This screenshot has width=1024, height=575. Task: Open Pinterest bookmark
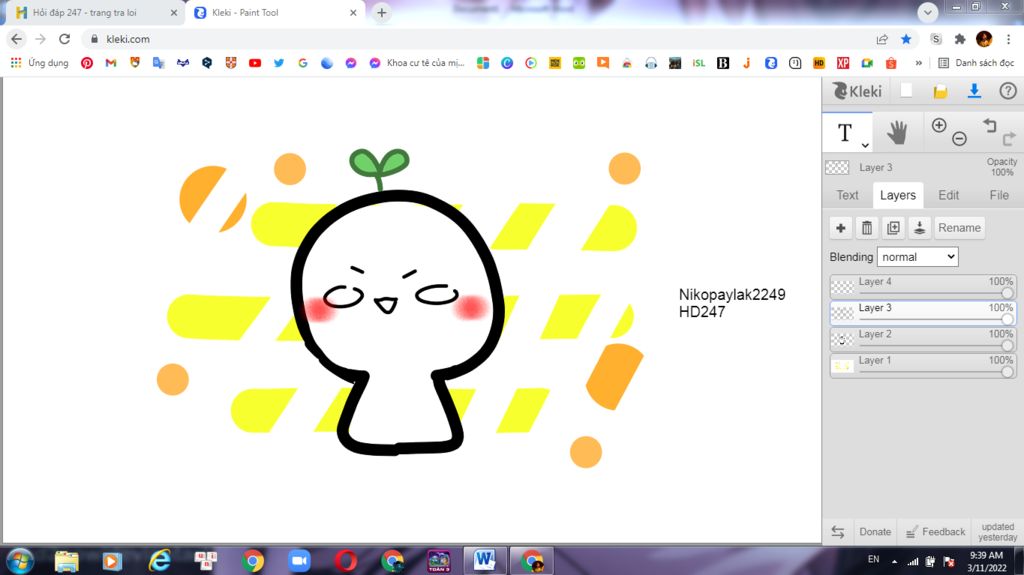[x=87, y=63]
